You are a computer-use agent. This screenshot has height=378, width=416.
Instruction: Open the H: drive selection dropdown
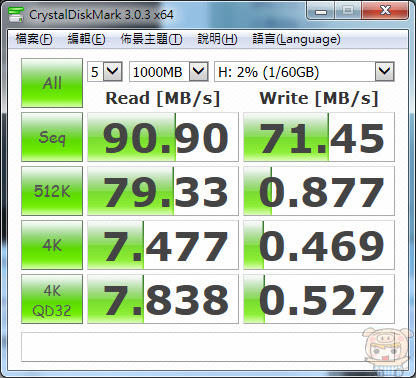coord(304,71)
